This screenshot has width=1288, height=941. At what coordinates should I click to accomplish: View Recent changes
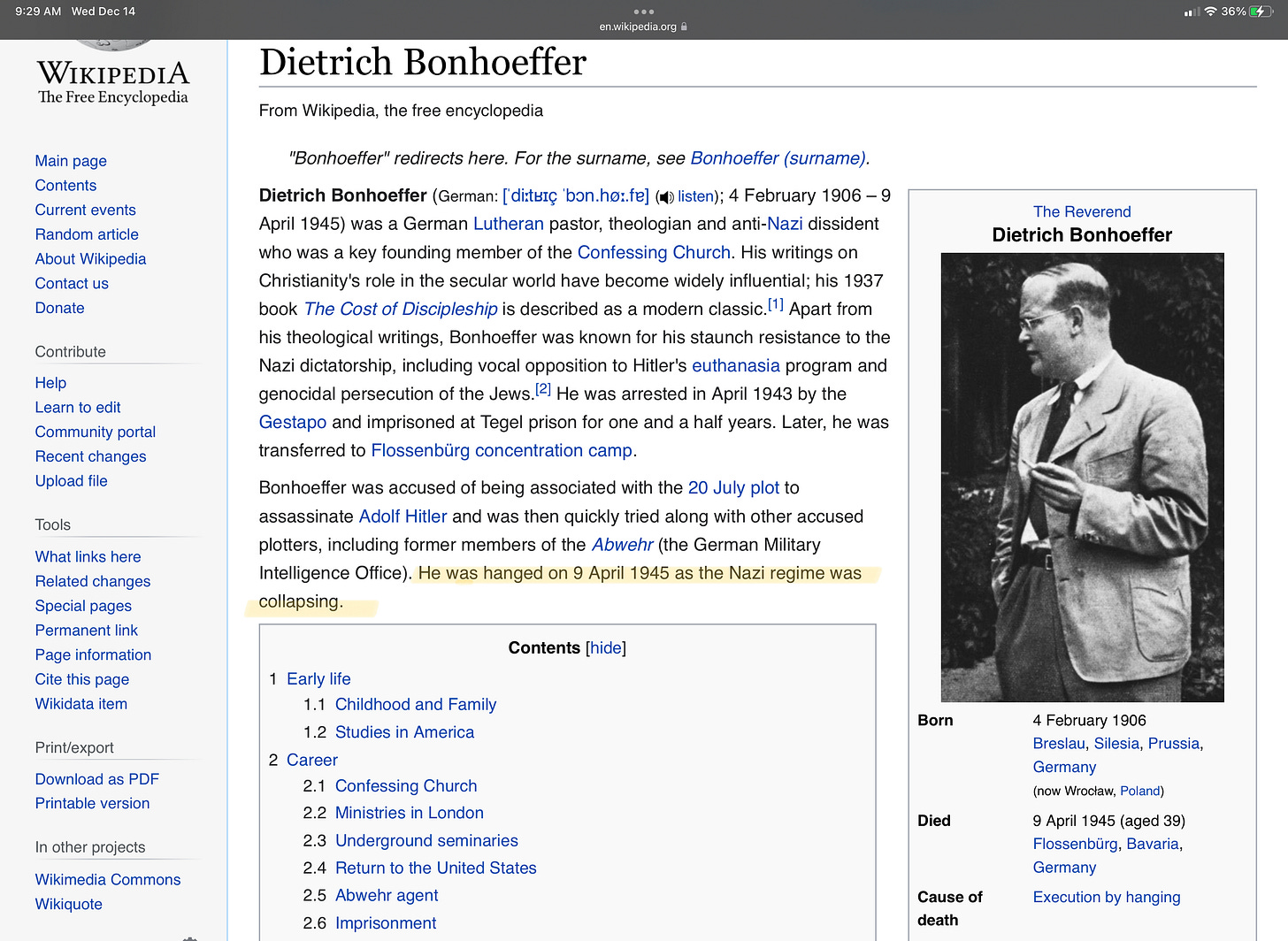pyautogui.click(x=90, y=456)
